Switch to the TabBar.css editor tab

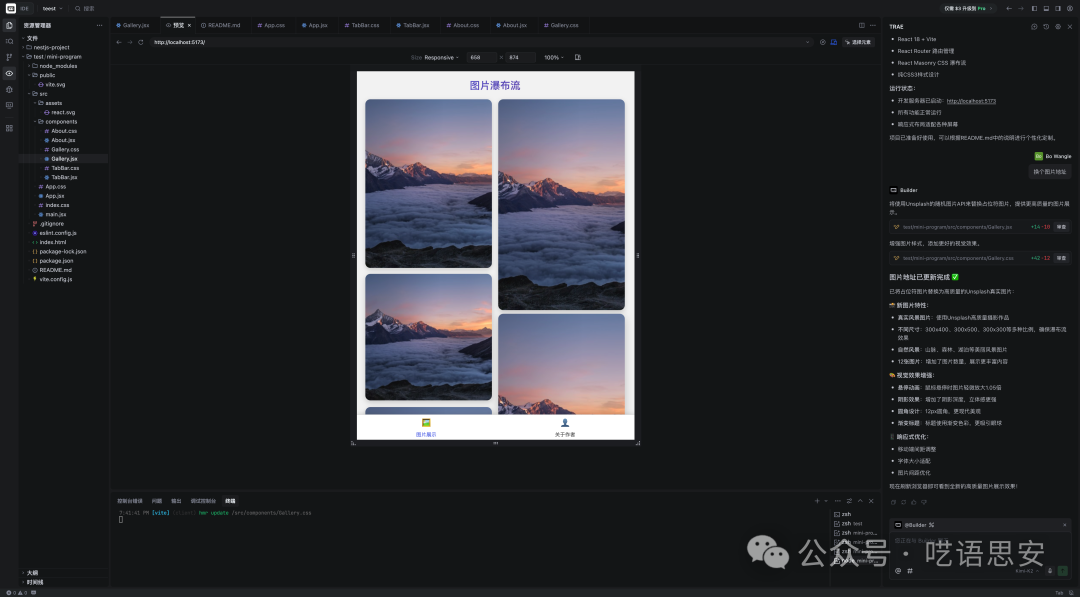point(364,25)
